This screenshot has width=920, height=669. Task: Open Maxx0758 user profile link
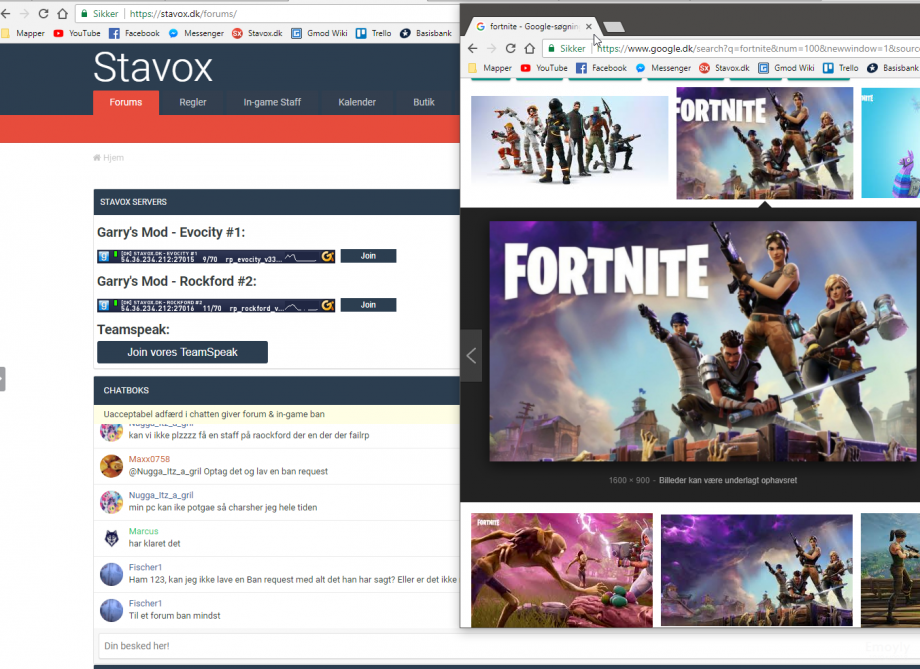click(x=149, y=459)
